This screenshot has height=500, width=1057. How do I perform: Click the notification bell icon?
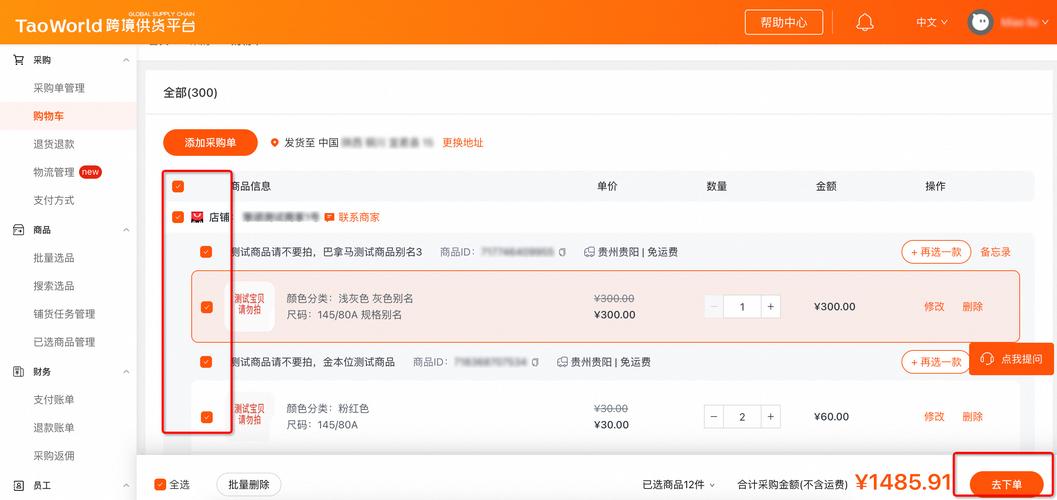[x=865, y=22]
